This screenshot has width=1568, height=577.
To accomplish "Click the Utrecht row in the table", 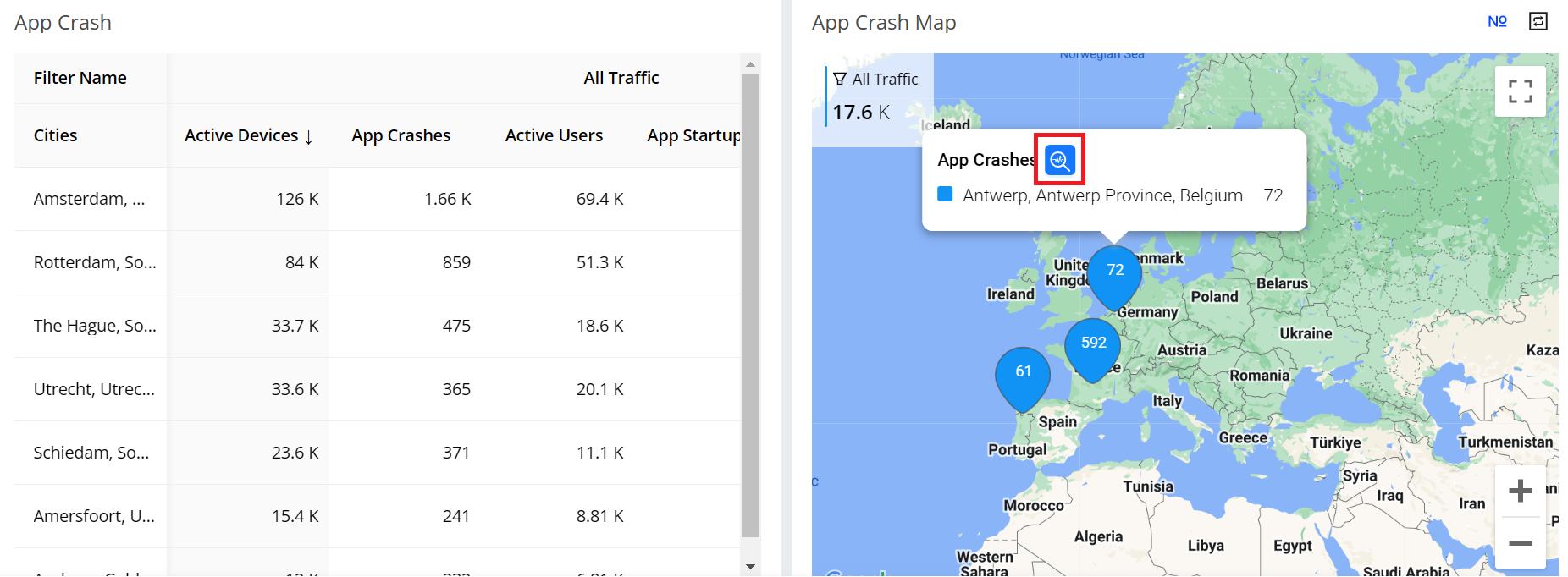I will coord(94,389).
